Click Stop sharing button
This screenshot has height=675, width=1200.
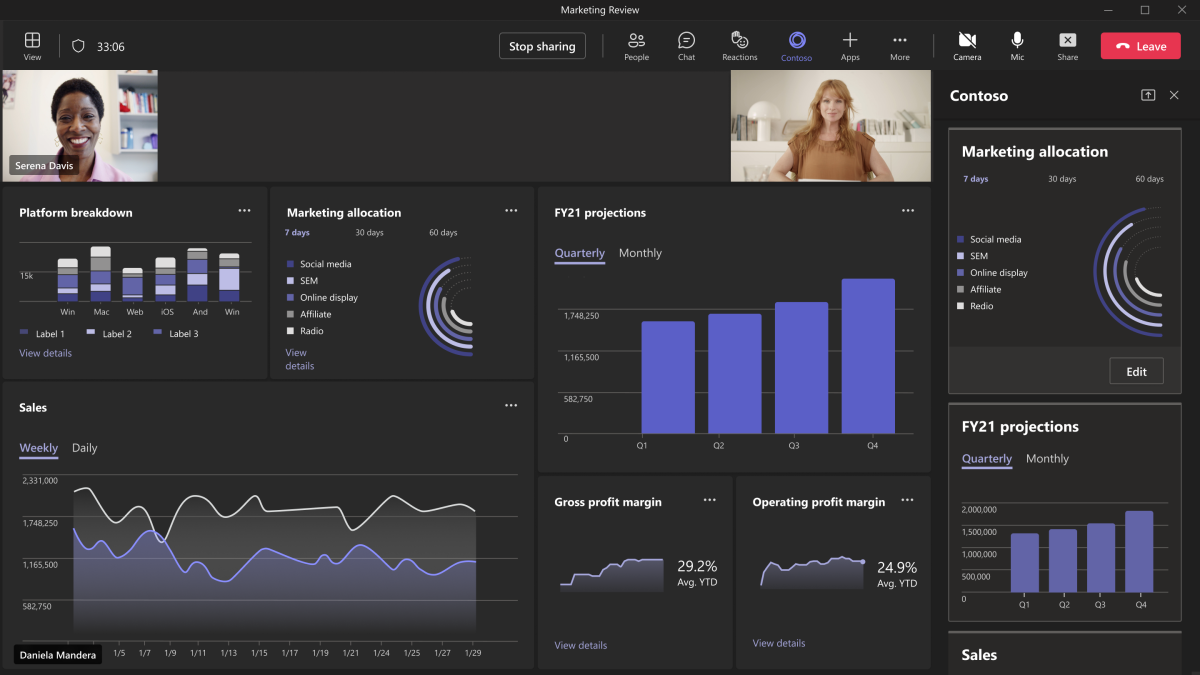[x=542, y=46]
